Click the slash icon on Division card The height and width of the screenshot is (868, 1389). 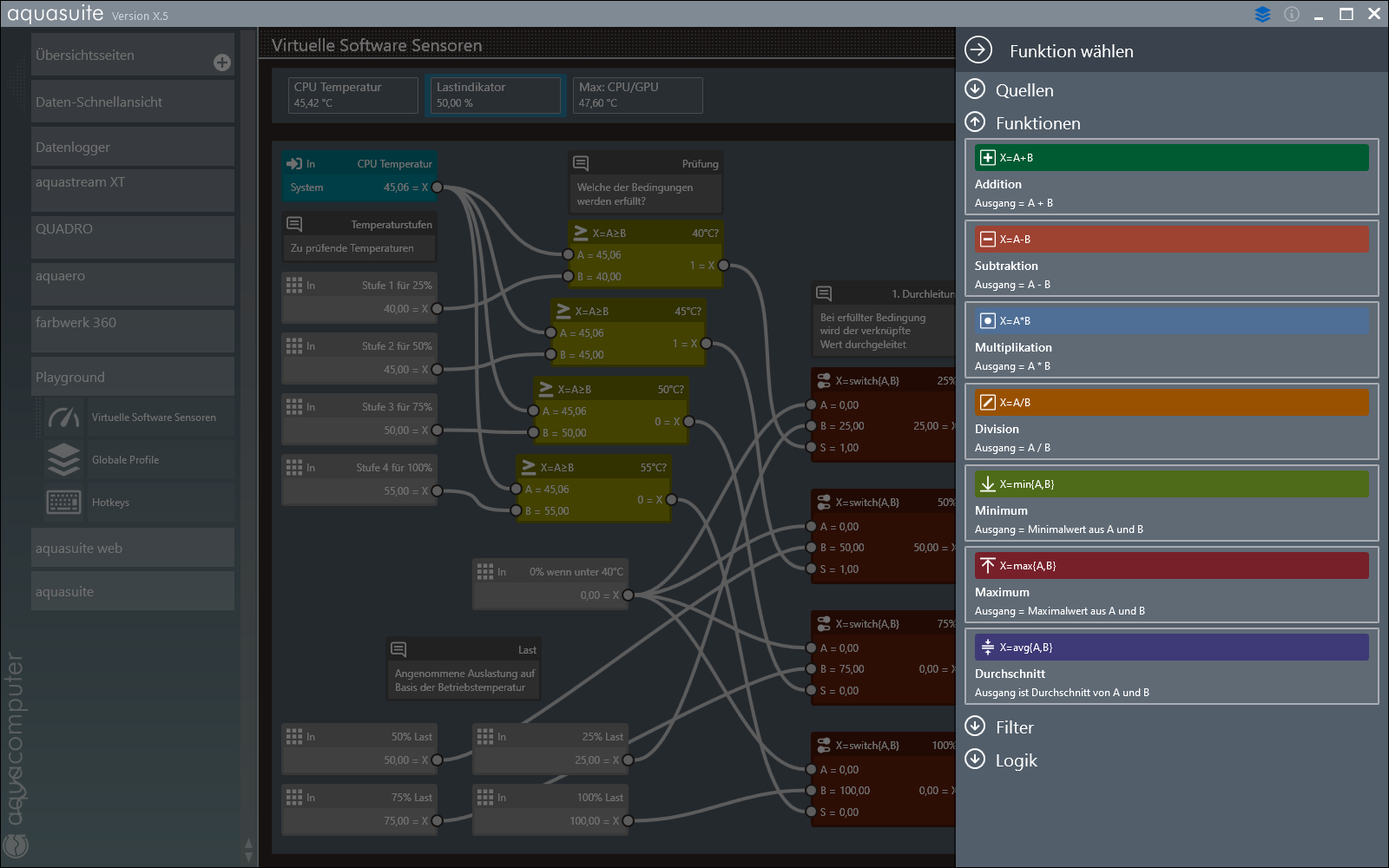coord(987,403)
